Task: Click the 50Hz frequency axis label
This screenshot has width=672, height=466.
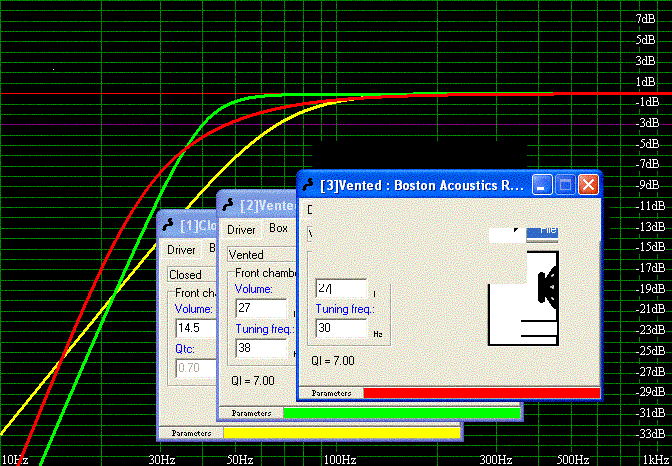Action: [240, 460]
